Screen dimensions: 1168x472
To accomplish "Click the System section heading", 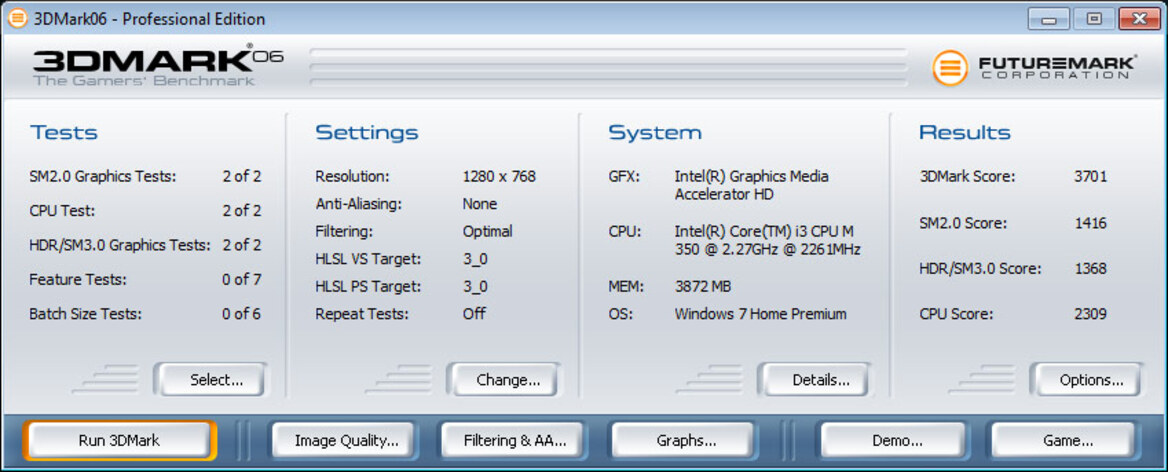I will [654, 133].
